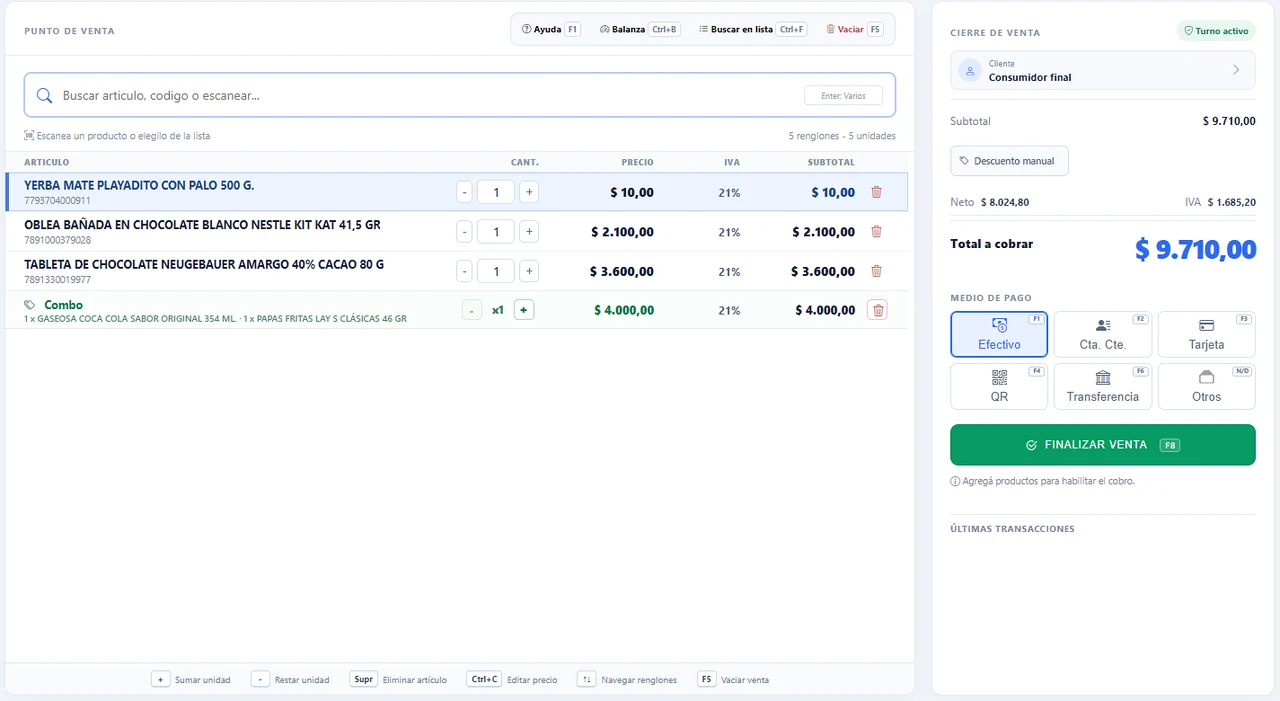
Task: Add one unit of Kit Kat oblea
Action: [x=529, y=232]
